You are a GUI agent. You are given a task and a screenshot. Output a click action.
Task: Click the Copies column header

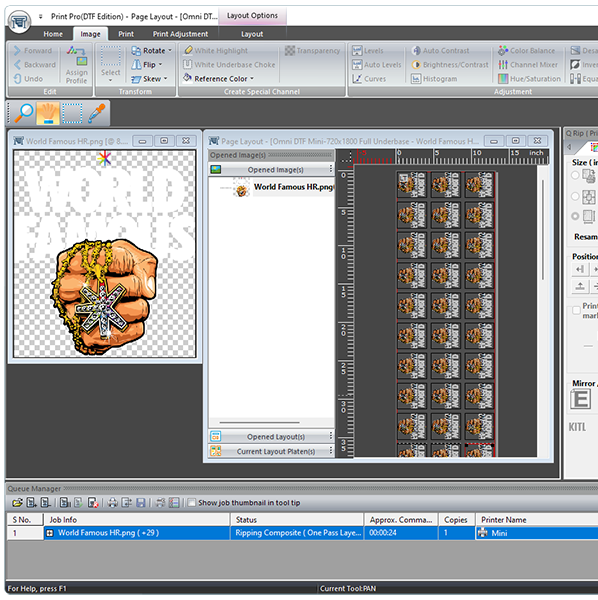coord(457,520)
